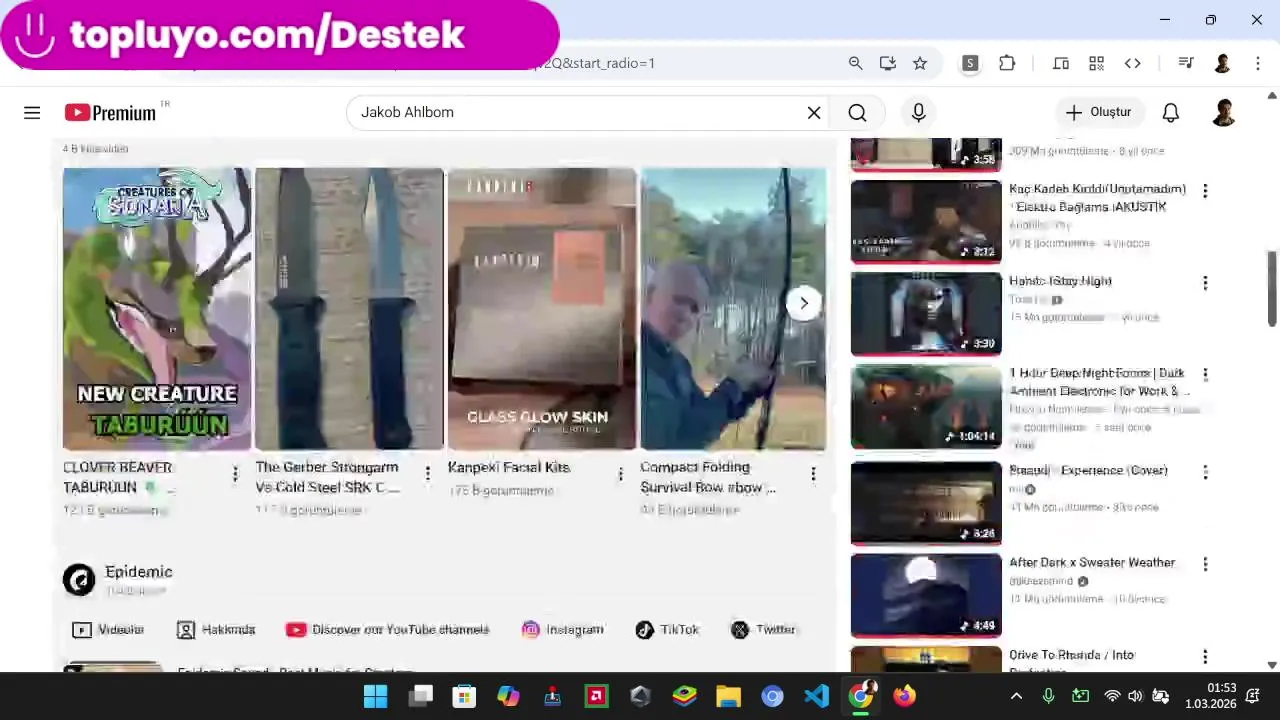
Task: Open the YouTube account avatar menu
Action: 1223,113
